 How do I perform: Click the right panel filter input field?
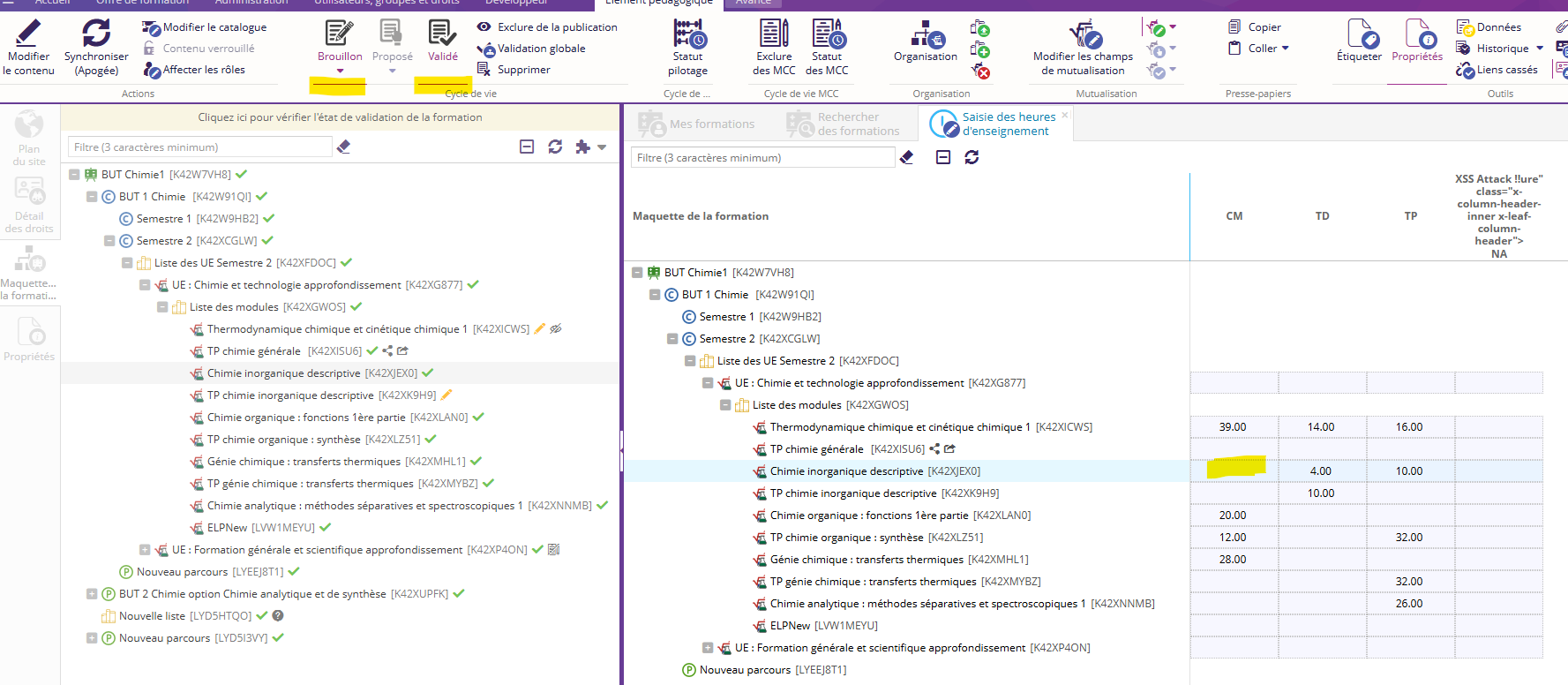[x=762, y=158]
